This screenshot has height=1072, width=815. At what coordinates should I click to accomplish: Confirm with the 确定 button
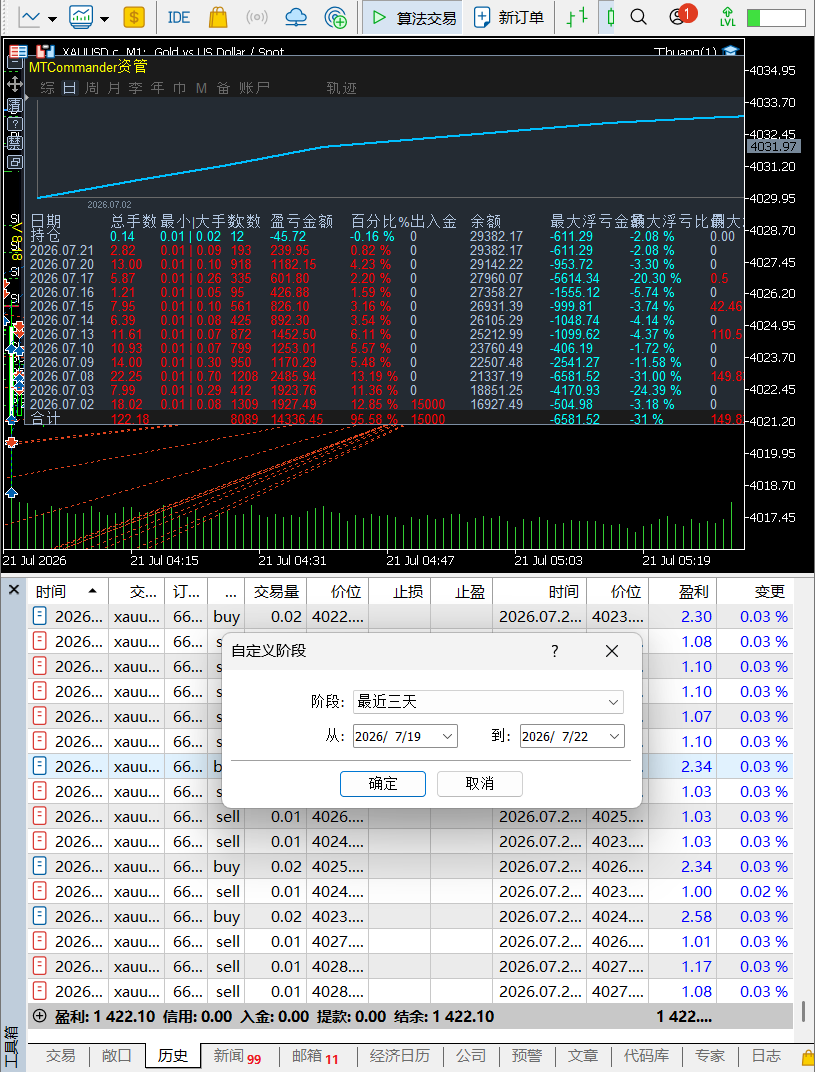click(x=383, y=783)
